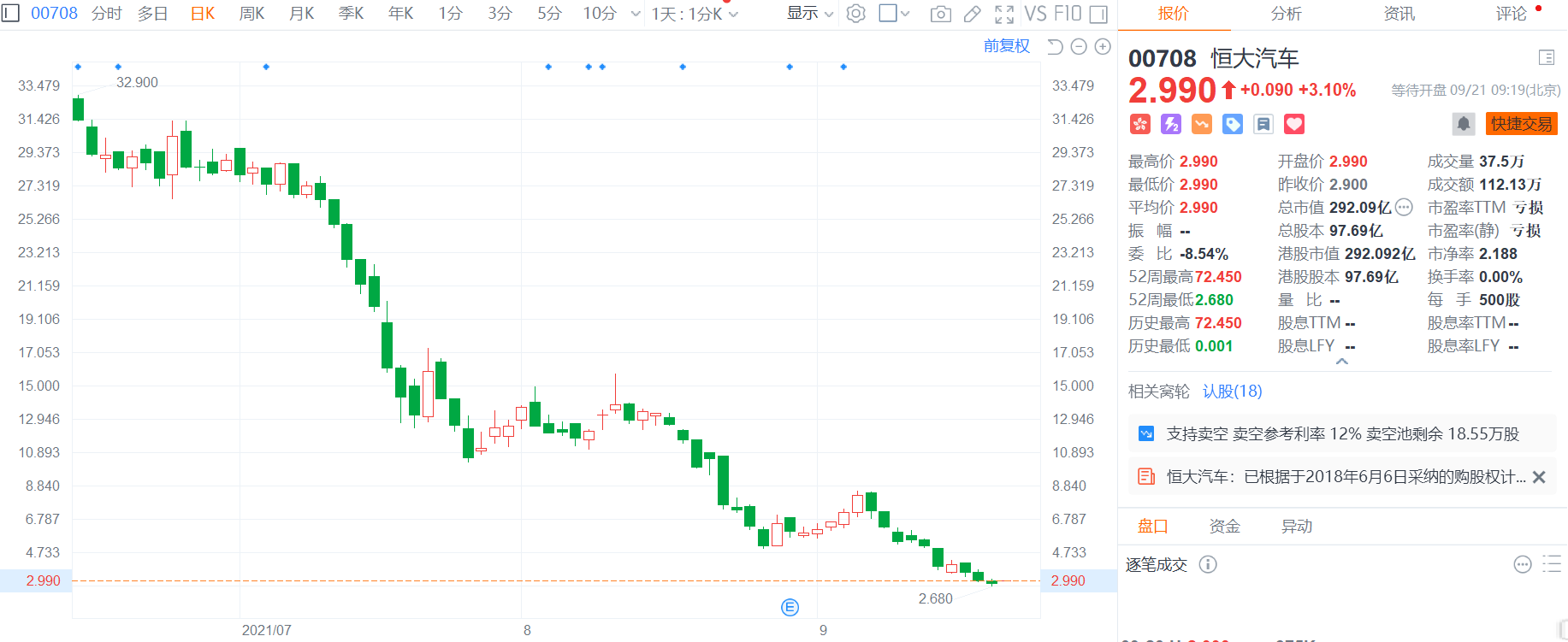The height and width of the screenshot is (642, 1568).
Task: Enter fullscreen chart mode
Action: click(1004, 14)
